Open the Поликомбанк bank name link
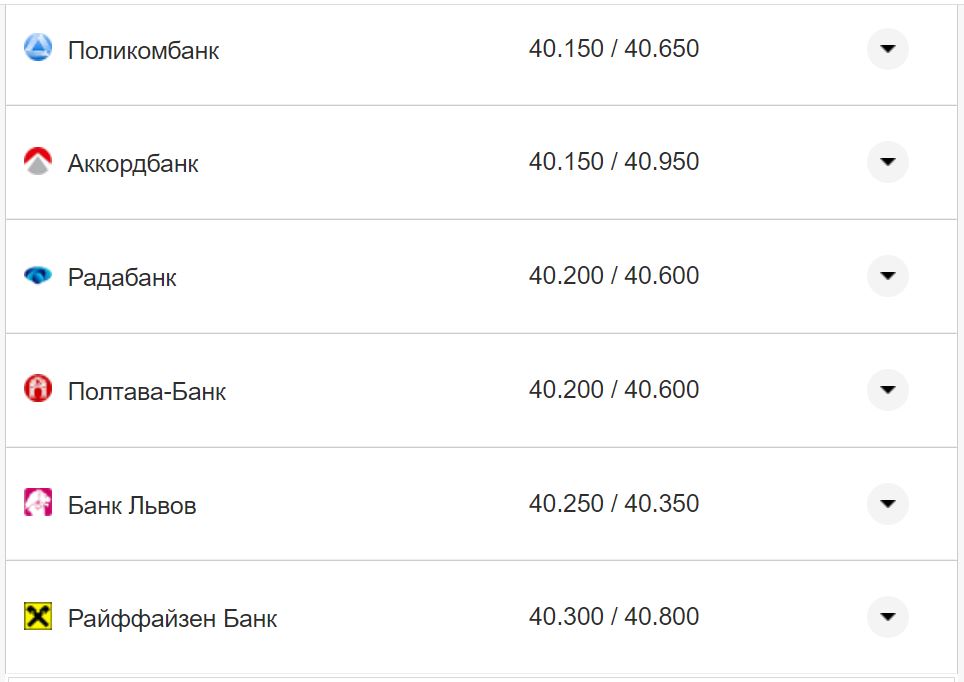This screenshot has height=682, width=964. pyautogui.click(x=143, y=51)
